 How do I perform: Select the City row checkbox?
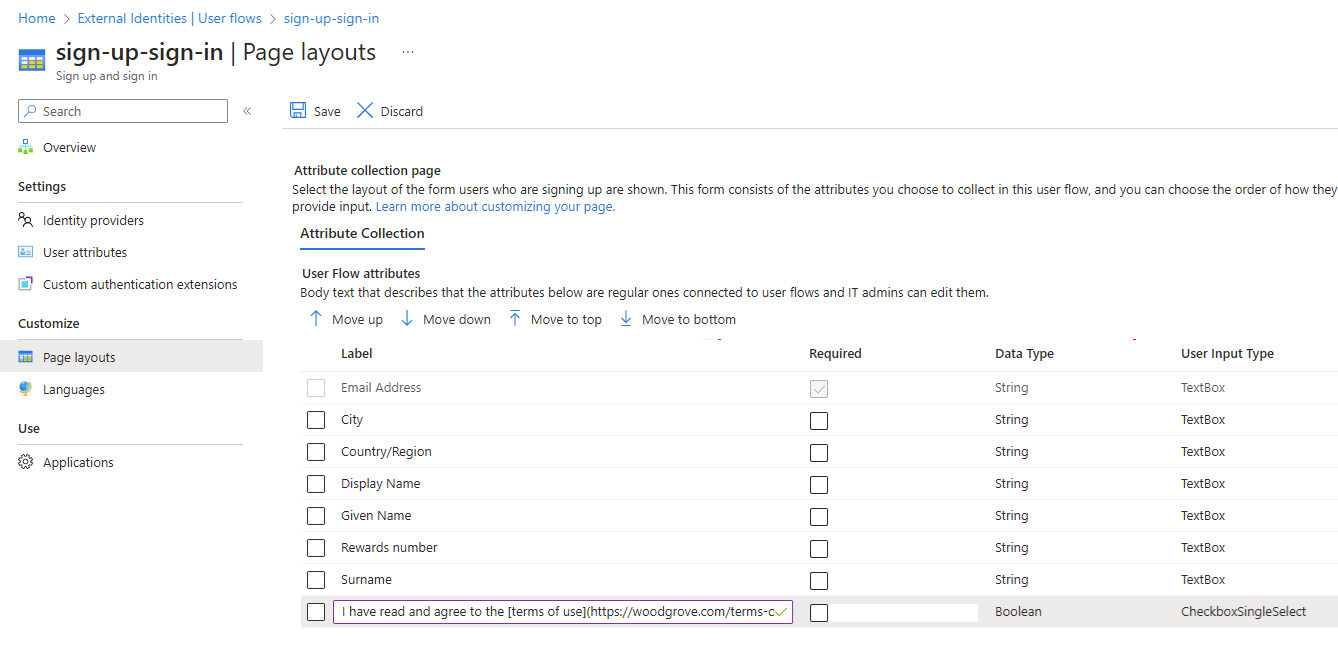click(x=316, y=420)
